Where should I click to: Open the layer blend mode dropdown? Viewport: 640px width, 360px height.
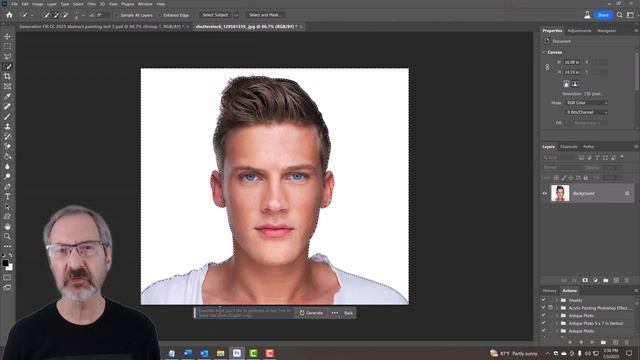point(562,167)
